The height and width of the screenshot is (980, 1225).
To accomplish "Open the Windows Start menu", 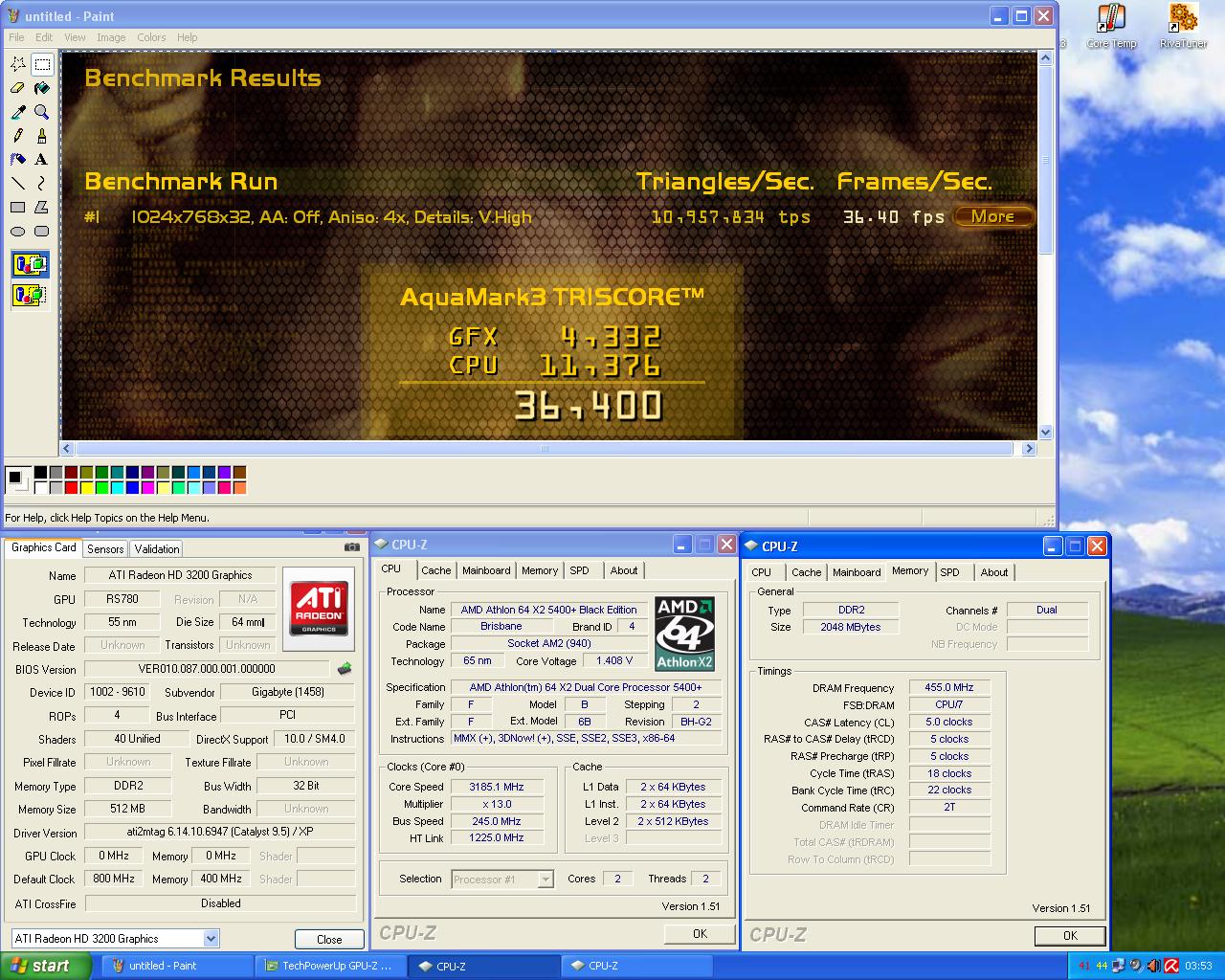I will click(x=45, y=966).
